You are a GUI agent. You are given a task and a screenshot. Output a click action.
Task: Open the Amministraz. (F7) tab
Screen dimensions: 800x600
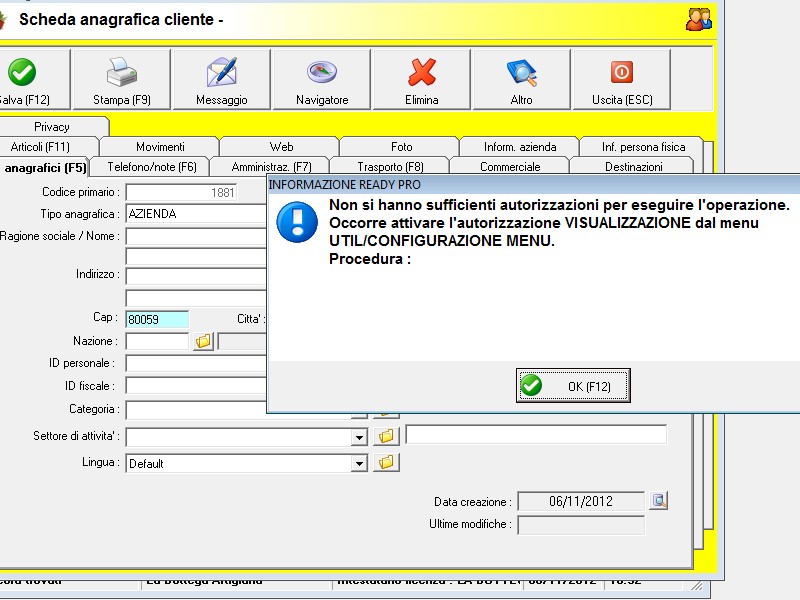[271, 167]
